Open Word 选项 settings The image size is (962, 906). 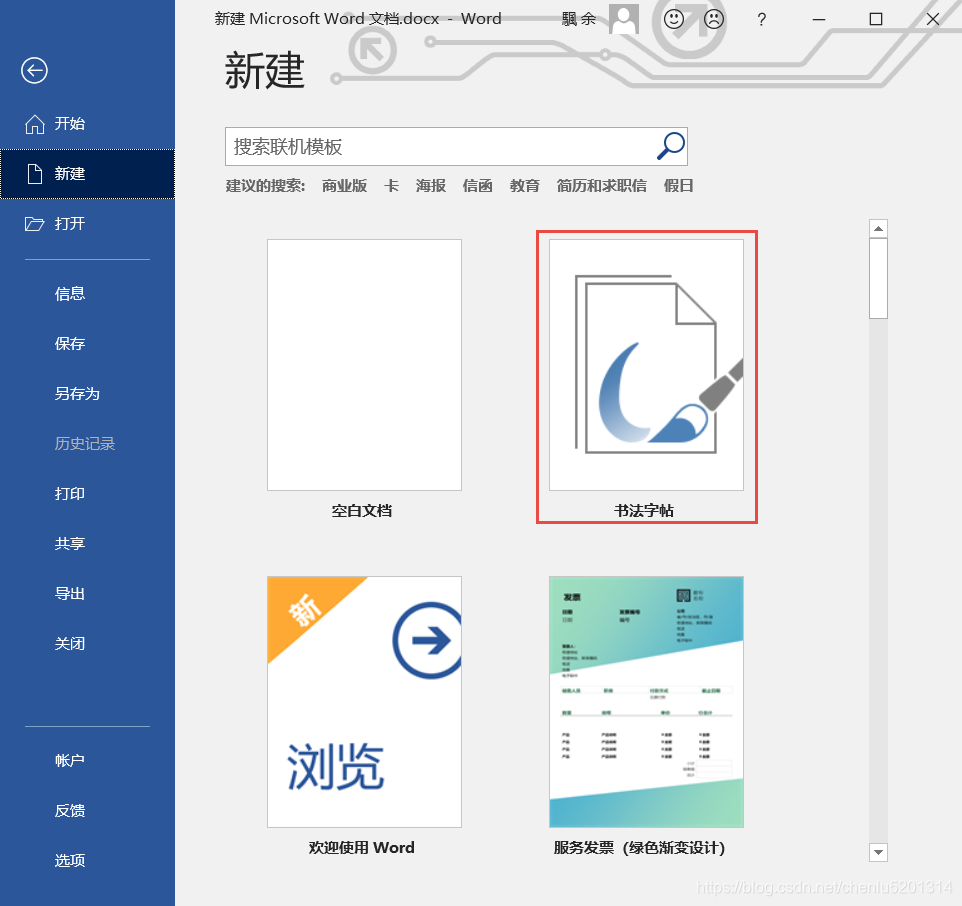(87, 861)
